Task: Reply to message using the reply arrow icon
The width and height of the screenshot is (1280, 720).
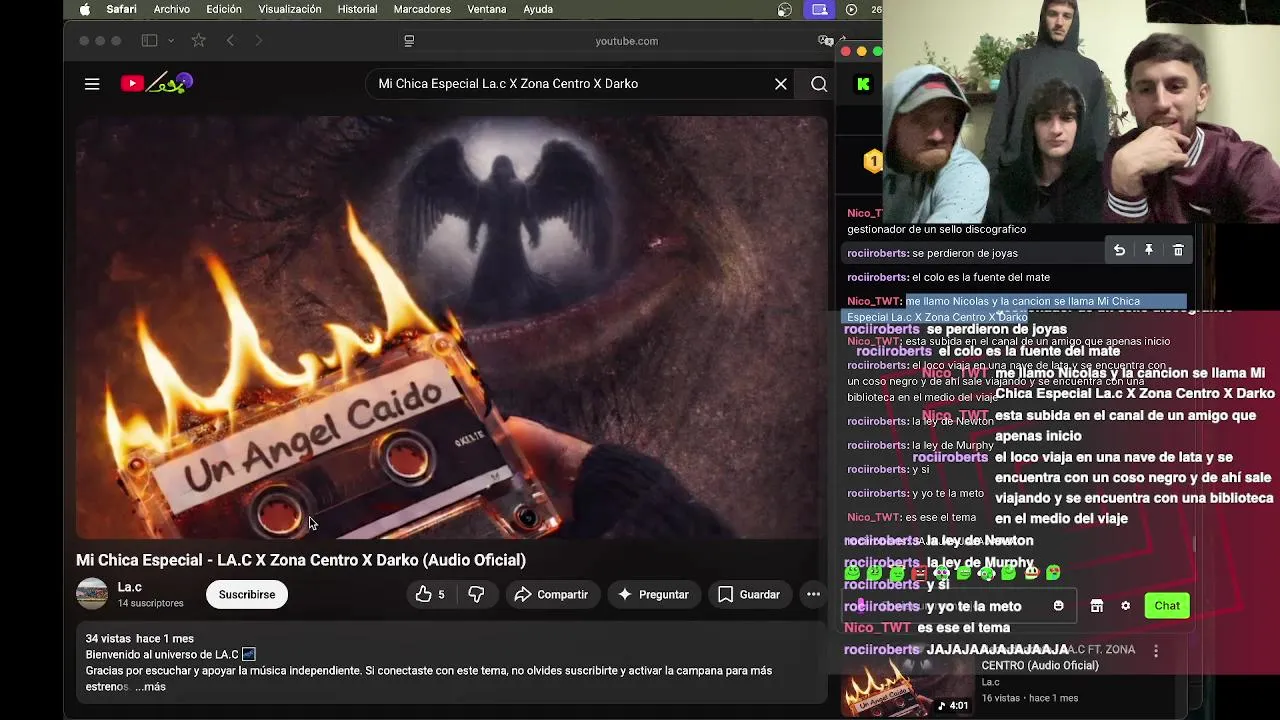Action: [1119, 251]
